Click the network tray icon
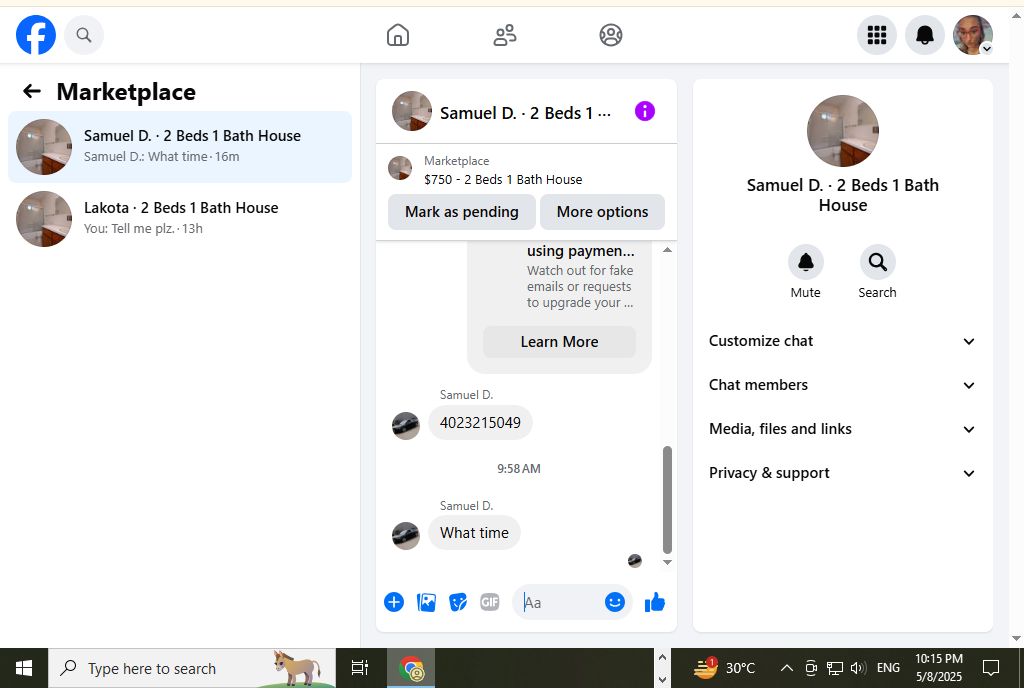Viewport: 1024px width, 688px height. [835, 668]
